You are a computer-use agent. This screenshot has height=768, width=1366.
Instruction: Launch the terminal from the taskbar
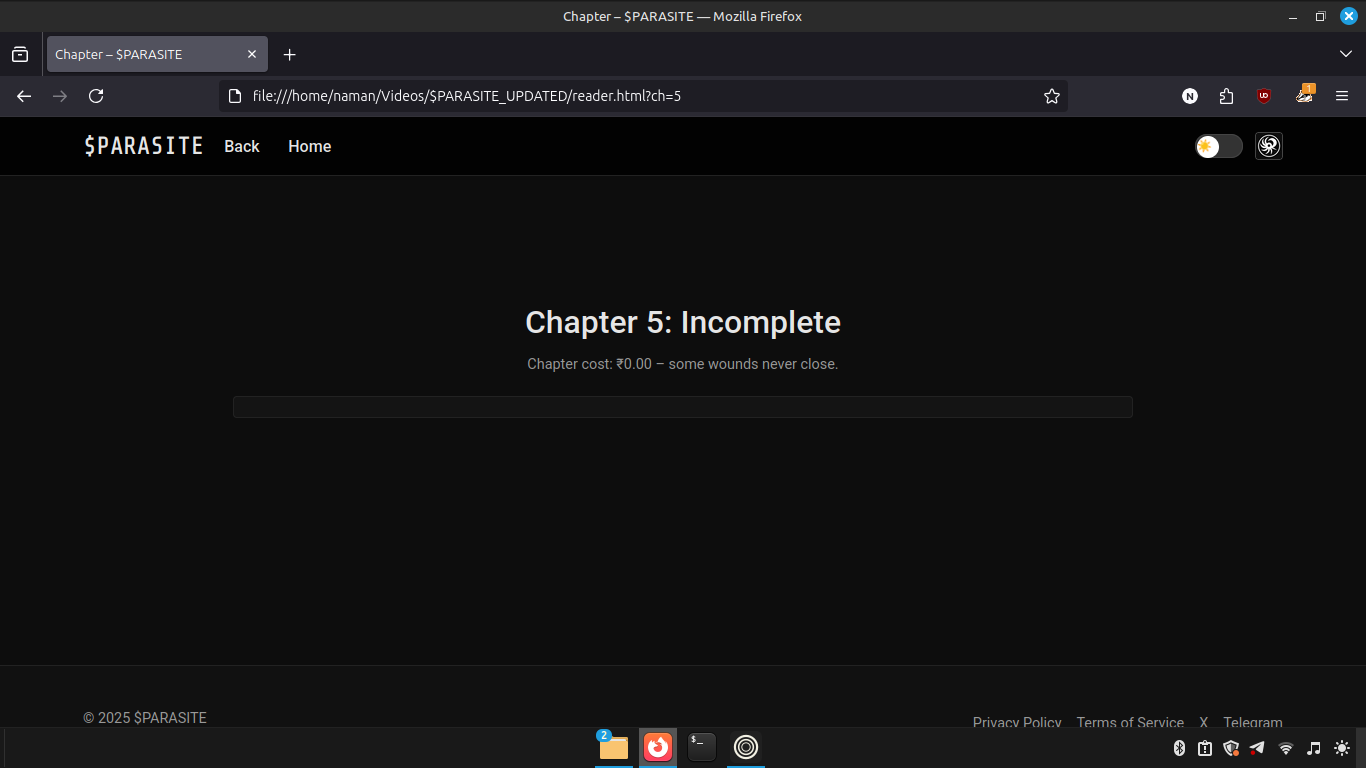(x=702, y=747)
